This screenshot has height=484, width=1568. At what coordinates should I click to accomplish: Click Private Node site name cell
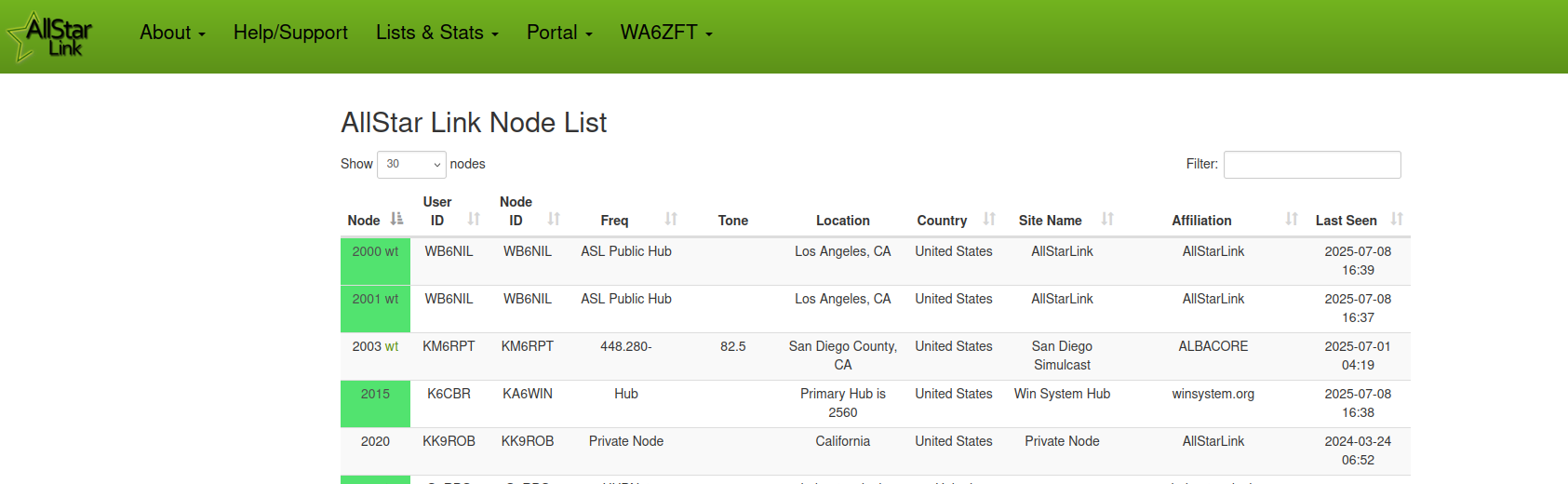(x=1062, y=441)
